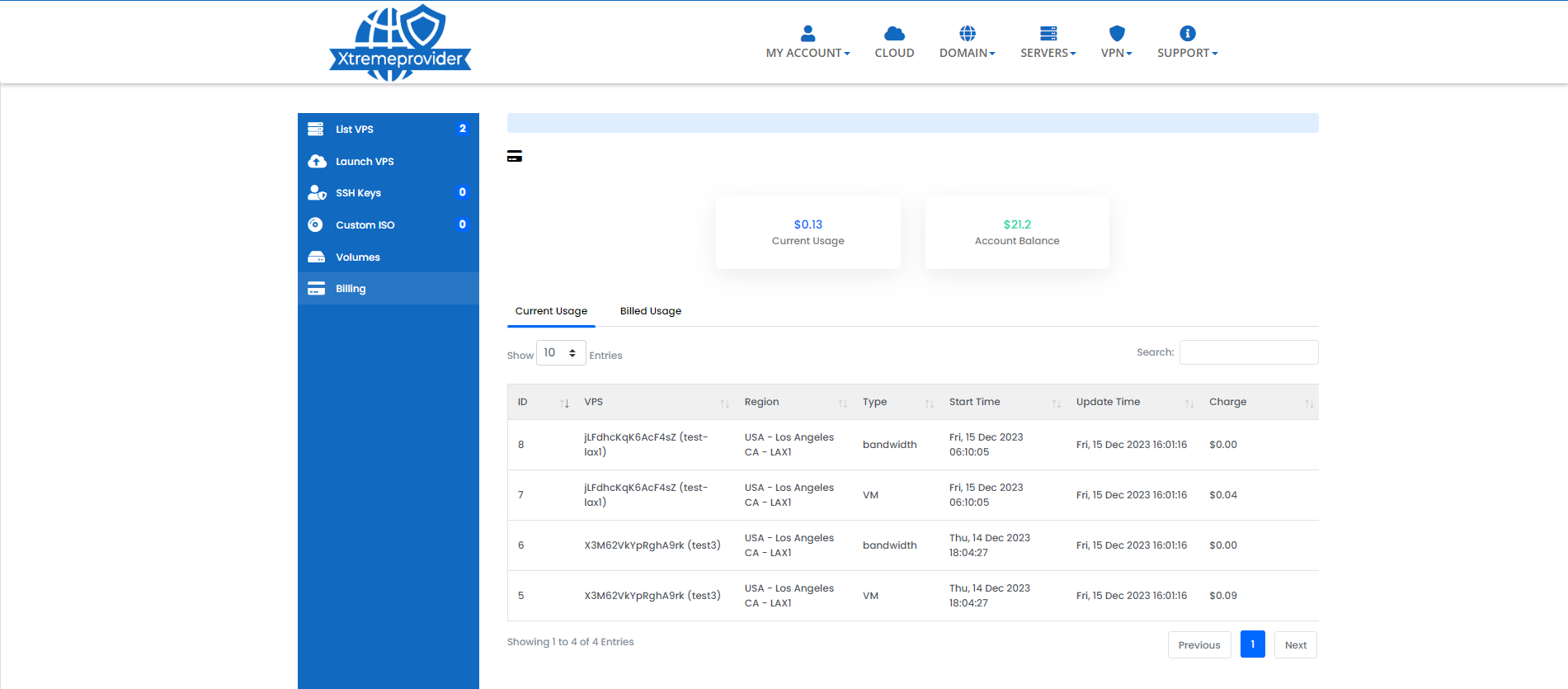The width and height of the screenshot is (1568, 689).
Task: Click the Xtremeprovider logo
Action: 400,43
